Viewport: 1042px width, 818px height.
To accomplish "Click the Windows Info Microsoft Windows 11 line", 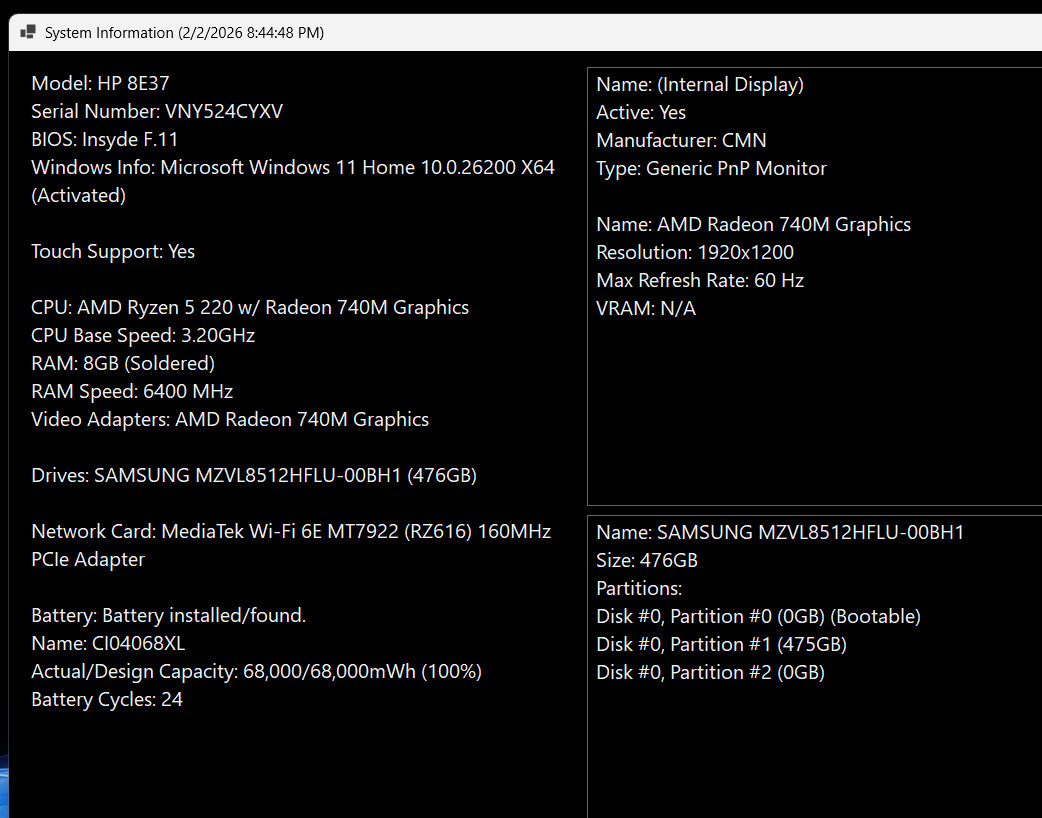I will [293, 167].
